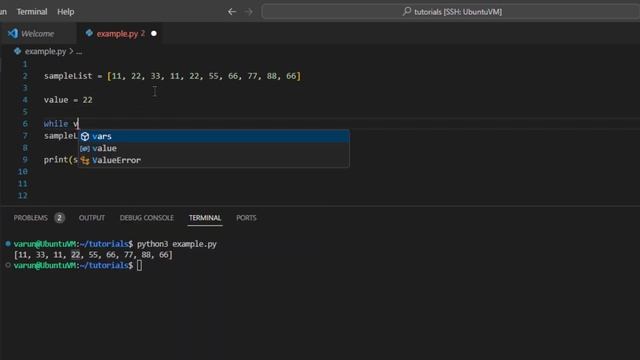Click line number 12 in gutter

(22, 196)
